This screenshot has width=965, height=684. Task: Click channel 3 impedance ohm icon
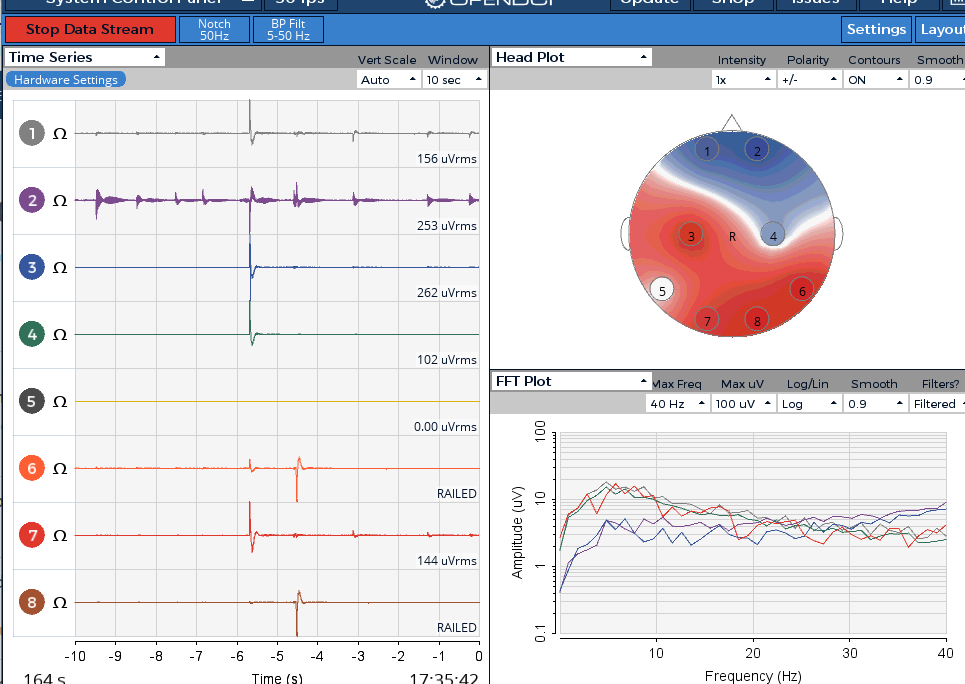click(x=60, y=268)
